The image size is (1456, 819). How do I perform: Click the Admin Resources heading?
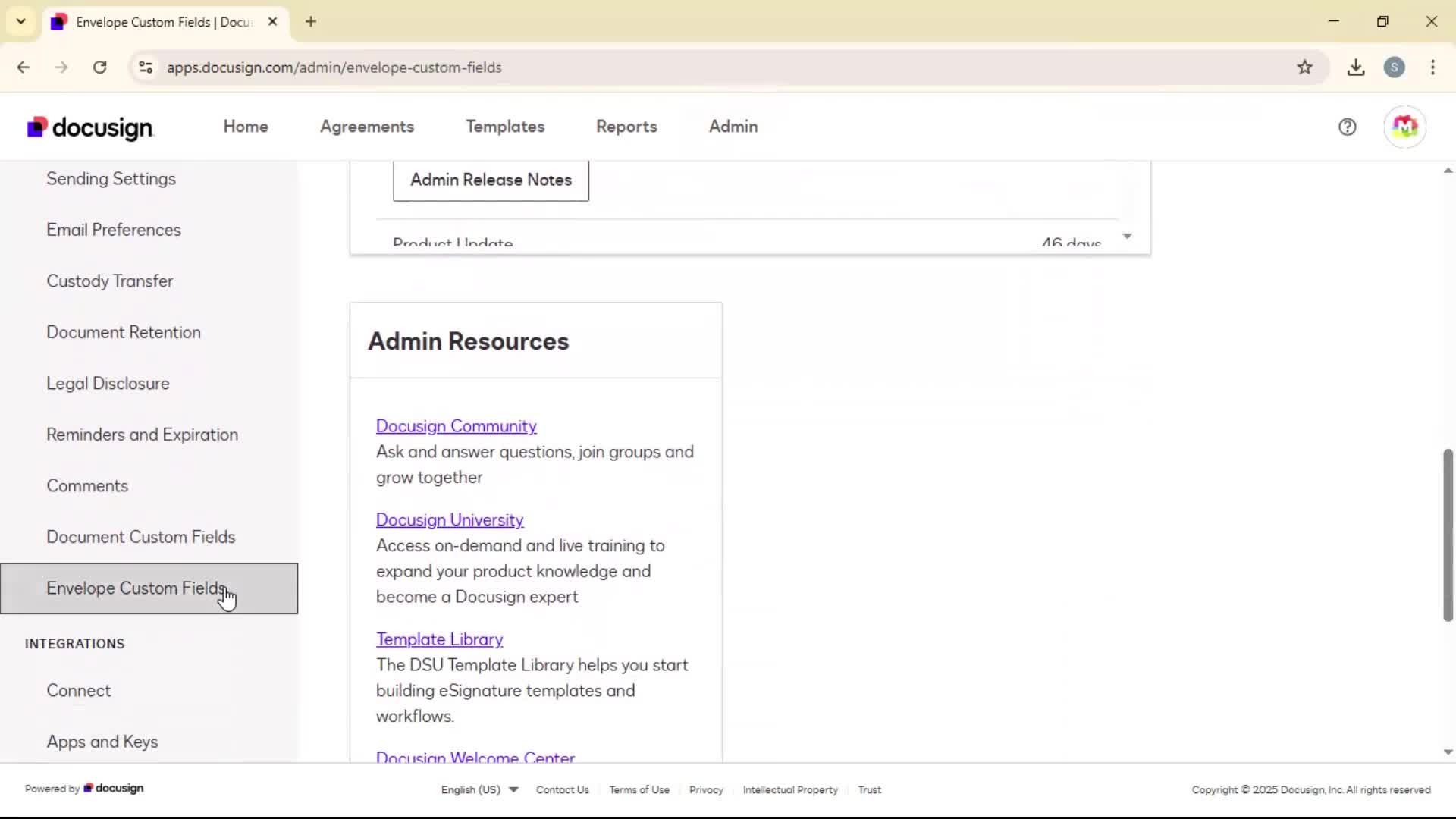(468, 341)
